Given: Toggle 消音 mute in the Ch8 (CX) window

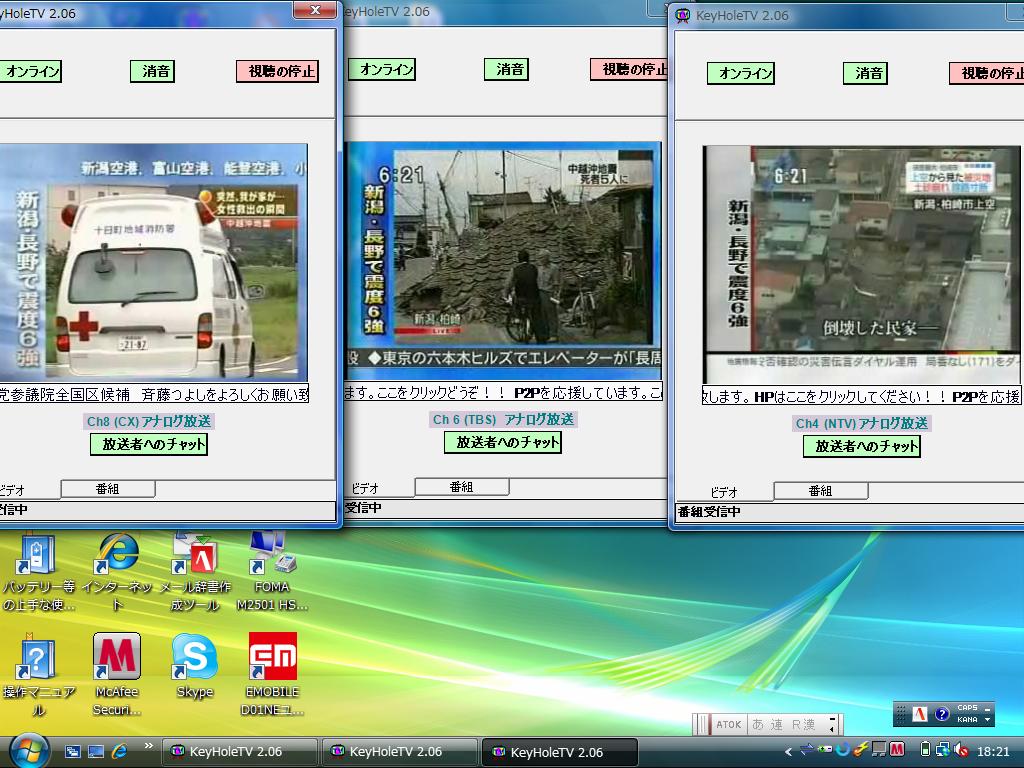Looking at the screenshot, I should pos(153,71).
